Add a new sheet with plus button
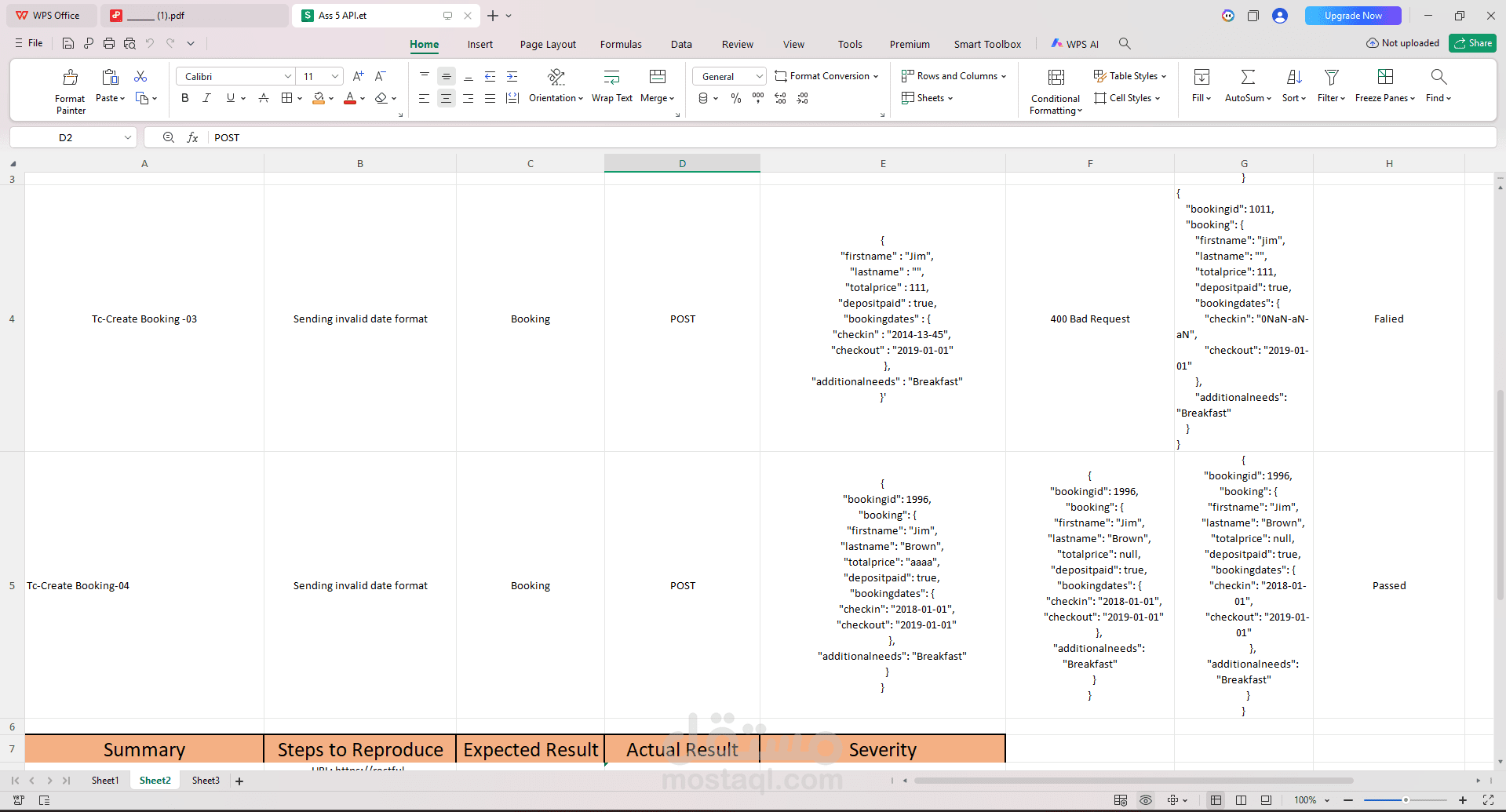 239,781
